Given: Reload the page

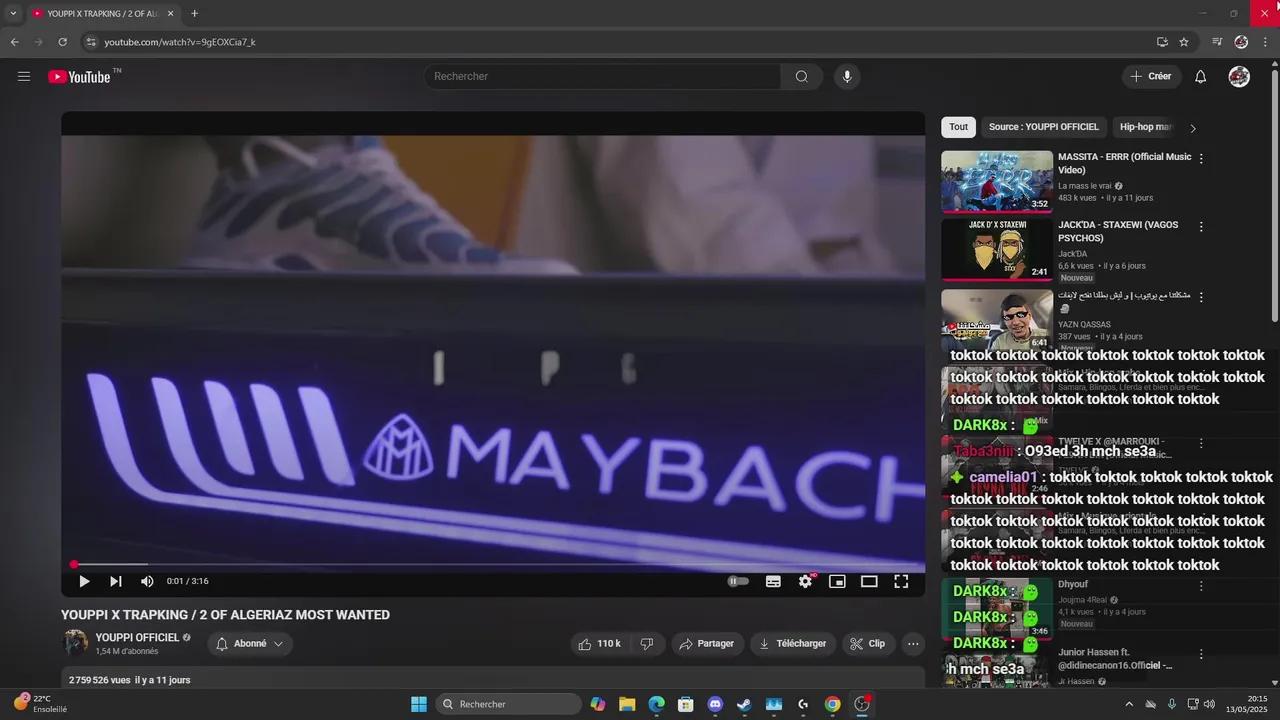Looking at the screenshot, I should [62, 42].
